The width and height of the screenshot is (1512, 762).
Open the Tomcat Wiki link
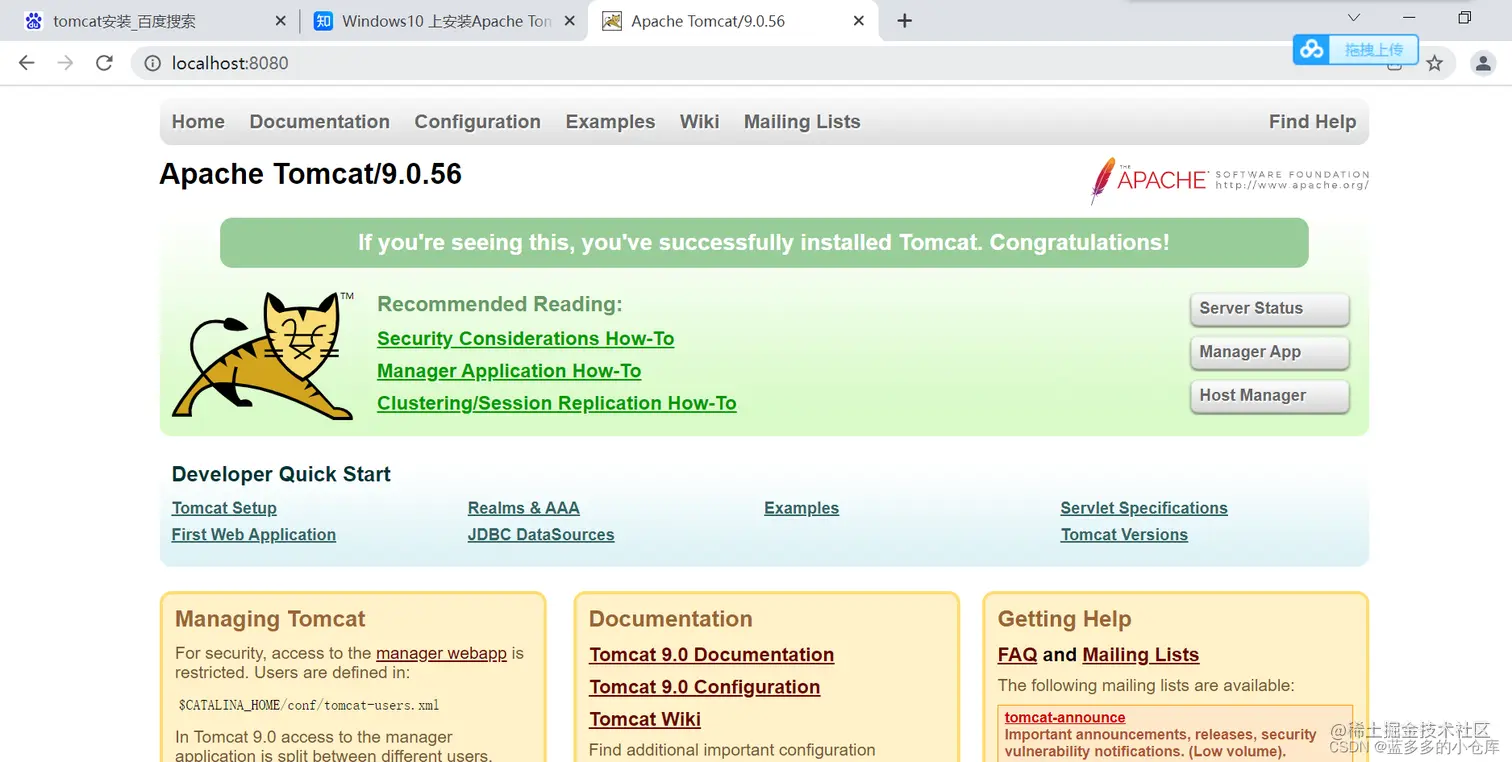pos(645,719)
